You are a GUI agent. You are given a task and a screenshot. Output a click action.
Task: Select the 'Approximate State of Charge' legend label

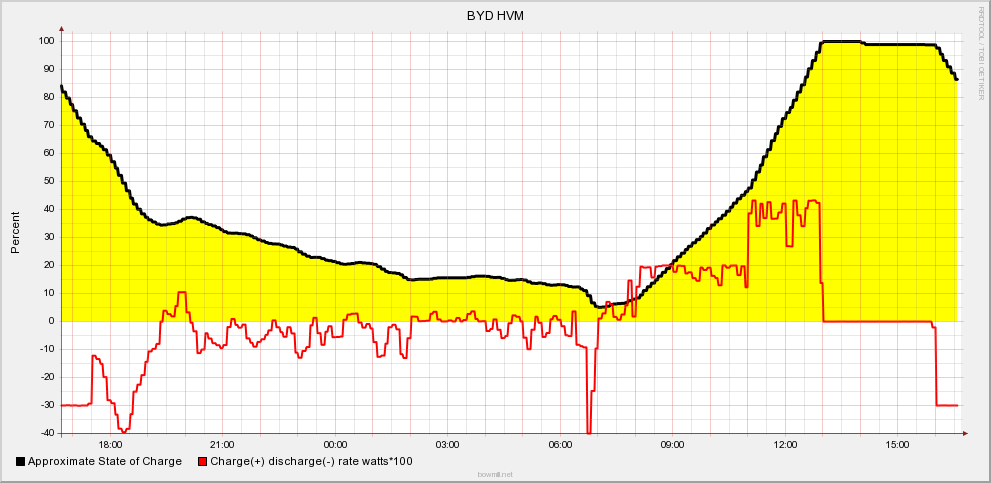click(x=105, y=462)
